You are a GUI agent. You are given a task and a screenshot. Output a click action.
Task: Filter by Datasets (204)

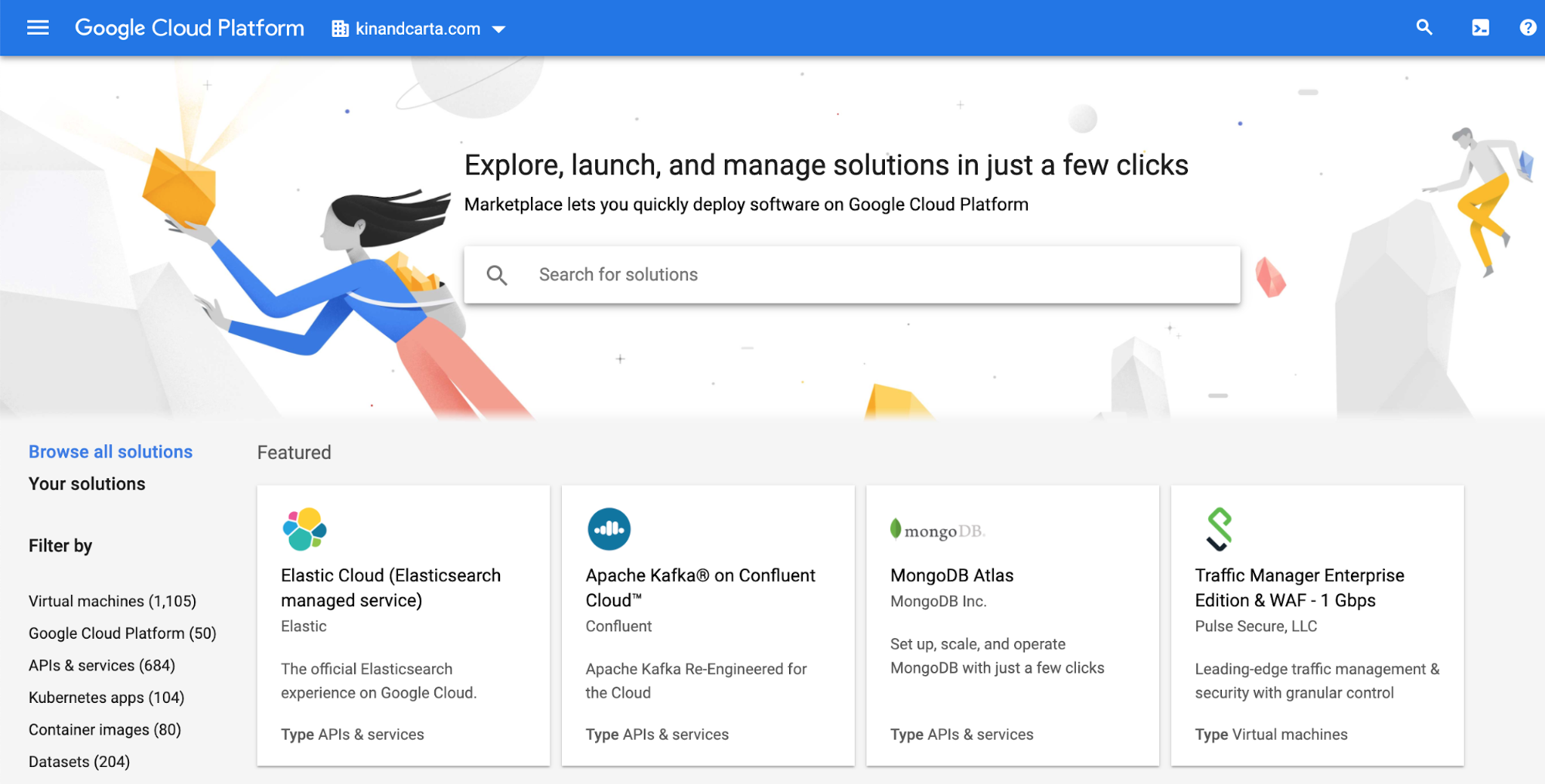click(x=79, y=762)
